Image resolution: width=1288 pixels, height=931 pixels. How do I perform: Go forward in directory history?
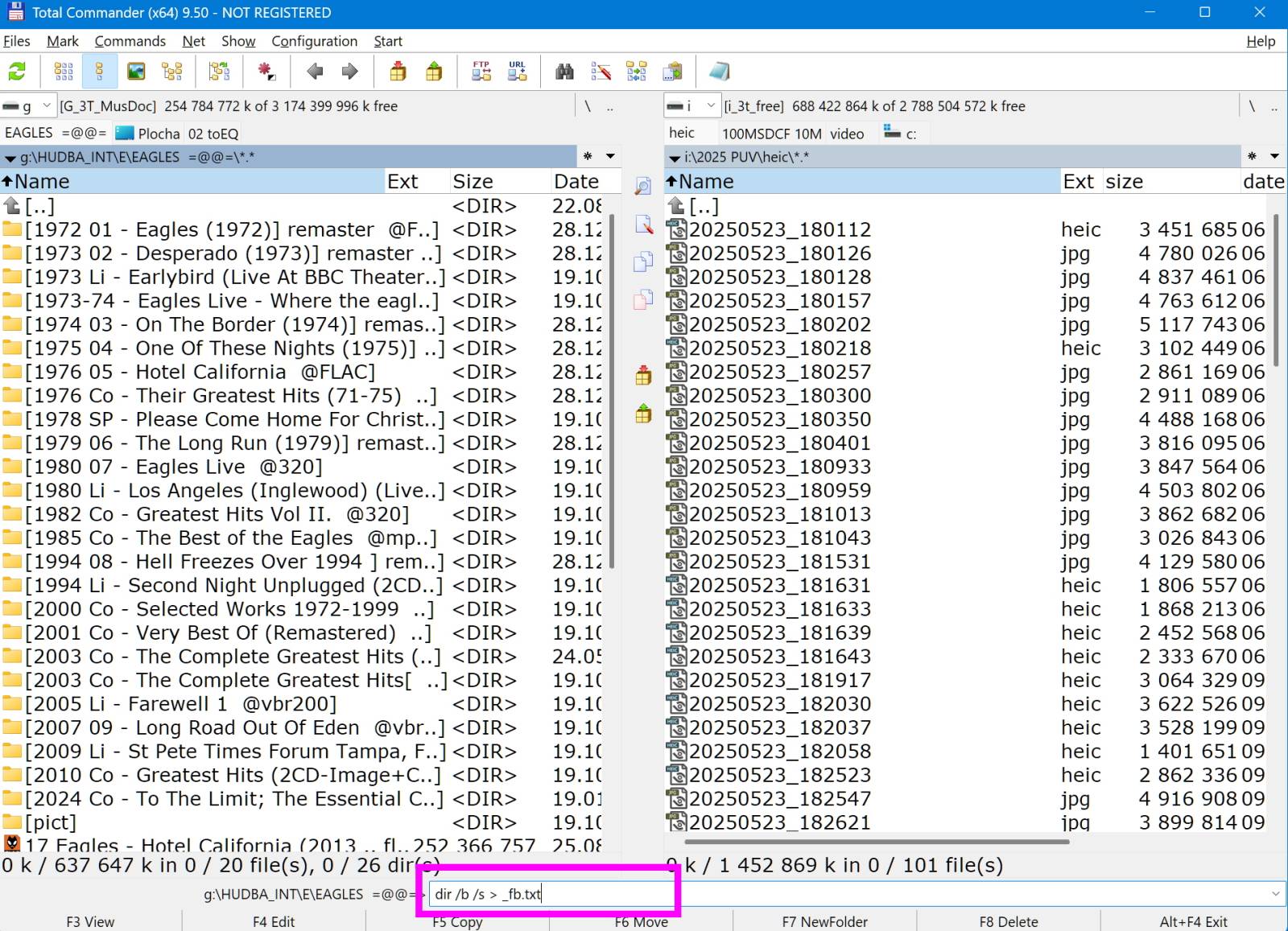click(349, 72)
